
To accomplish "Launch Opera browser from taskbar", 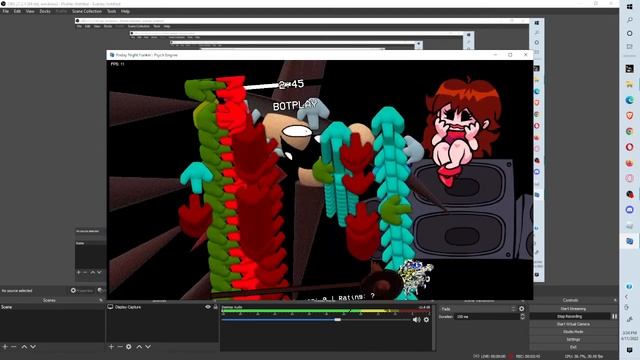I will click(x=629, y=147).
